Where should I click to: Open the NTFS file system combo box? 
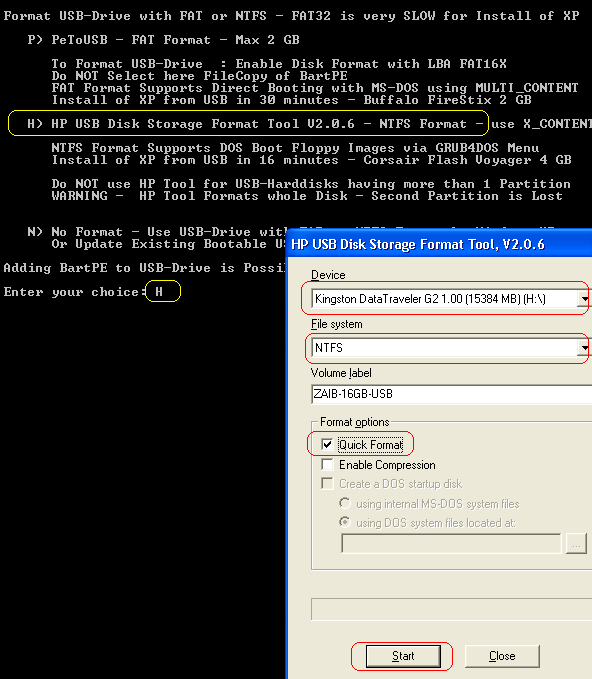(x=450, y=348)
